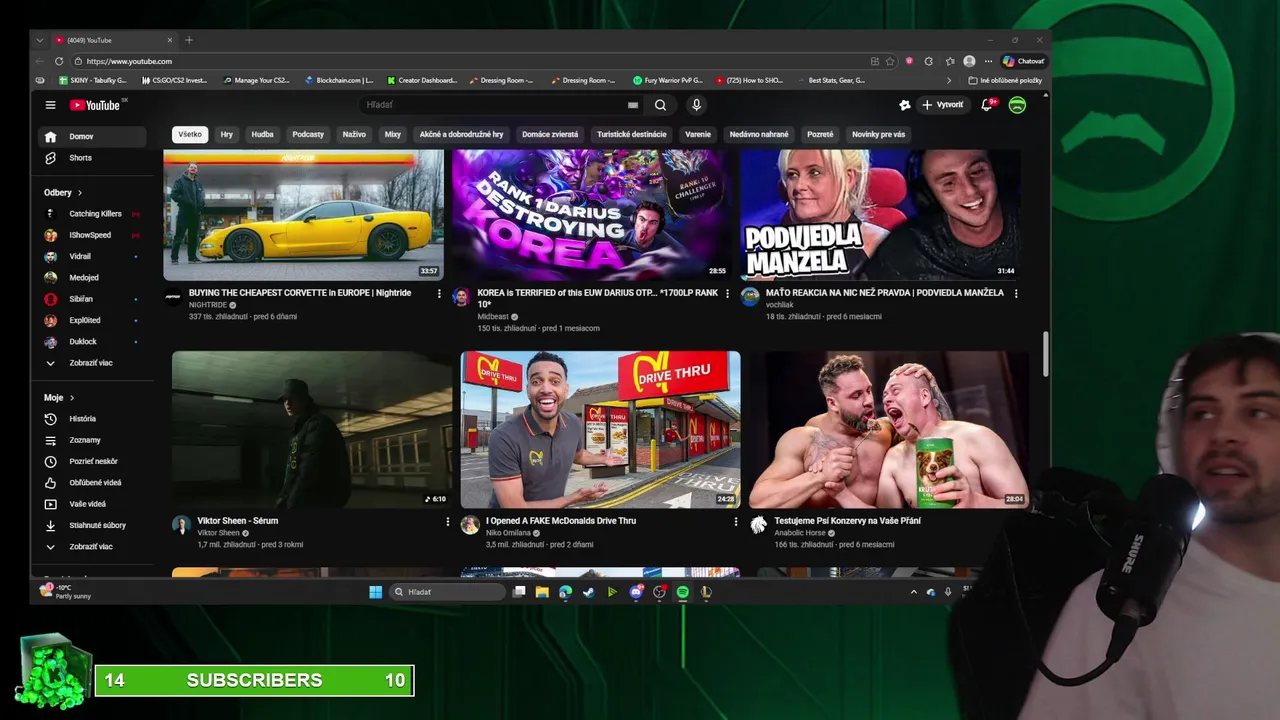This screenshot has width=1280, height=720.
Task: Open options for KOREA Darius video
Action: 727,293
